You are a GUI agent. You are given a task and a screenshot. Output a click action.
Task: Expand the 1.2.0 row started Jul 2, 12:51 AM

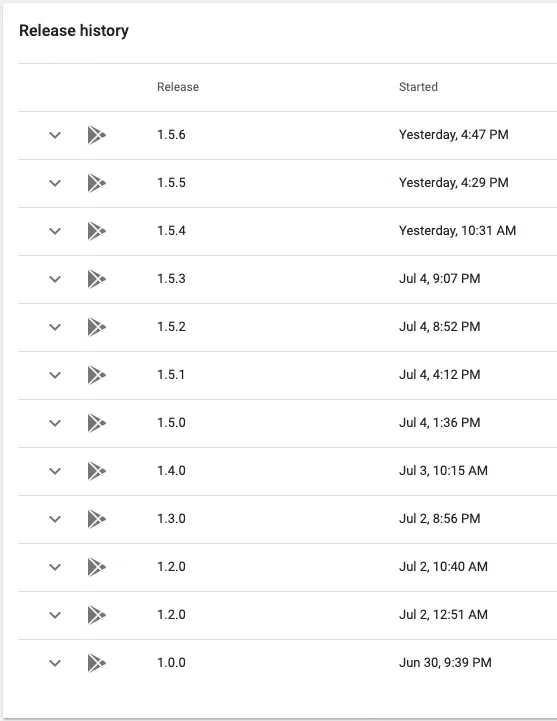click(x=55, y=615)
